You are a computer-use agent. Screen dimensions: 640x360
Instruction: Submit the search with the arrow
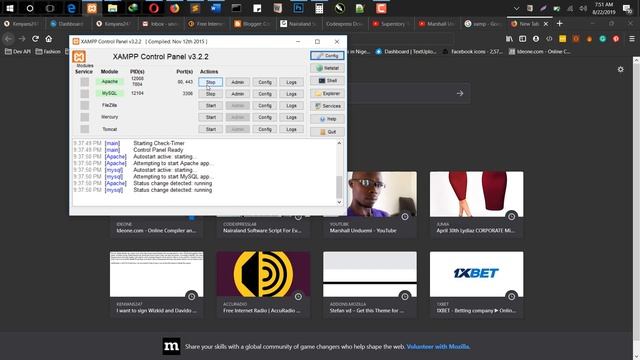point(460,93)
